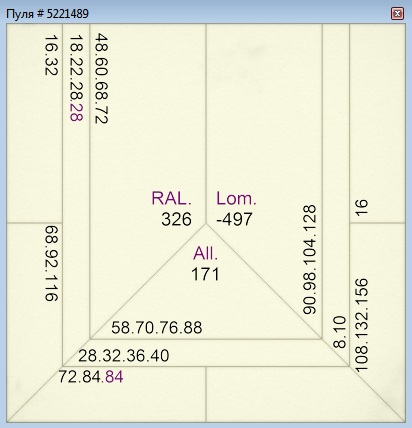Click the All. score 171
Screen dimensions: 412x428
(205, 275)
